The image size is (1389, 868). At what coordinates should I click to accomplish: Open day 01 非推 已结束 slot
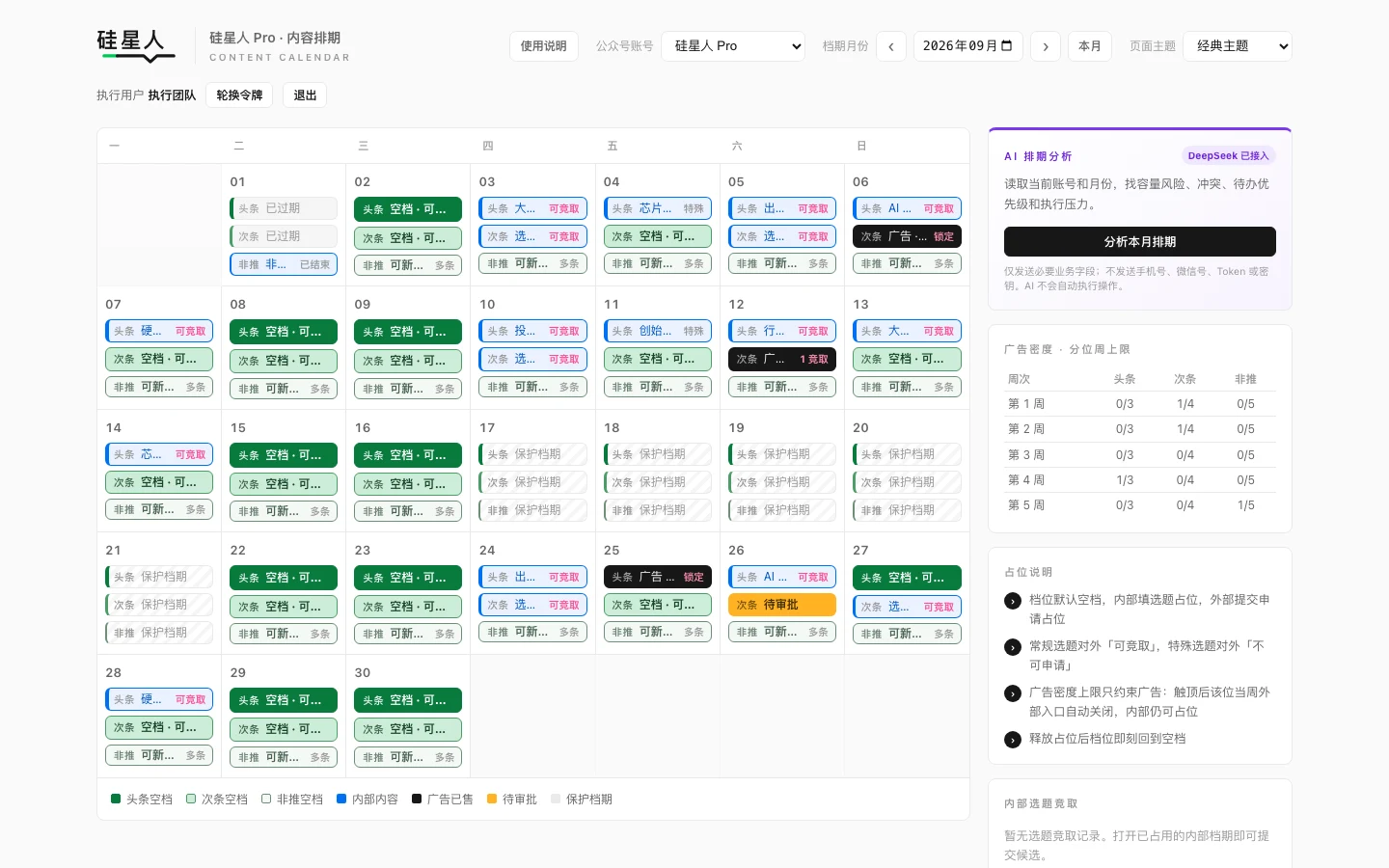pos(284,264)
